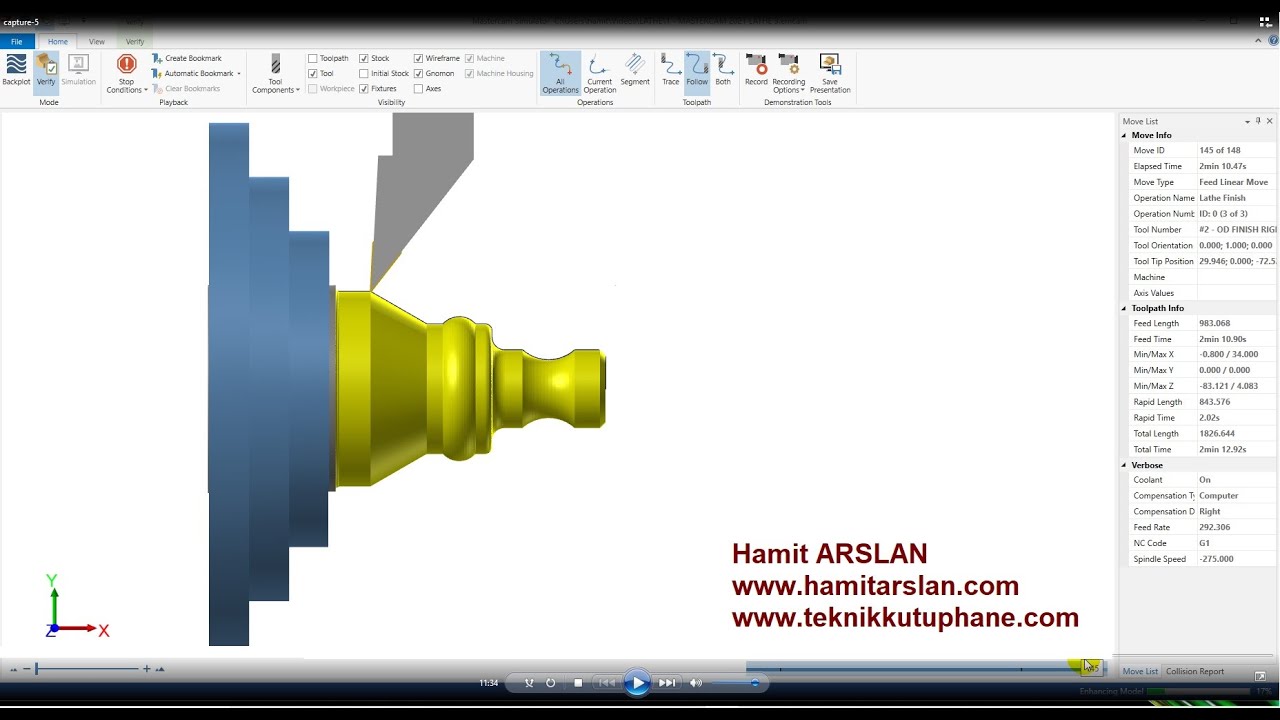1280x720 pixels.
Task: Choose the Segment operations icon
Action: (635, 70)
